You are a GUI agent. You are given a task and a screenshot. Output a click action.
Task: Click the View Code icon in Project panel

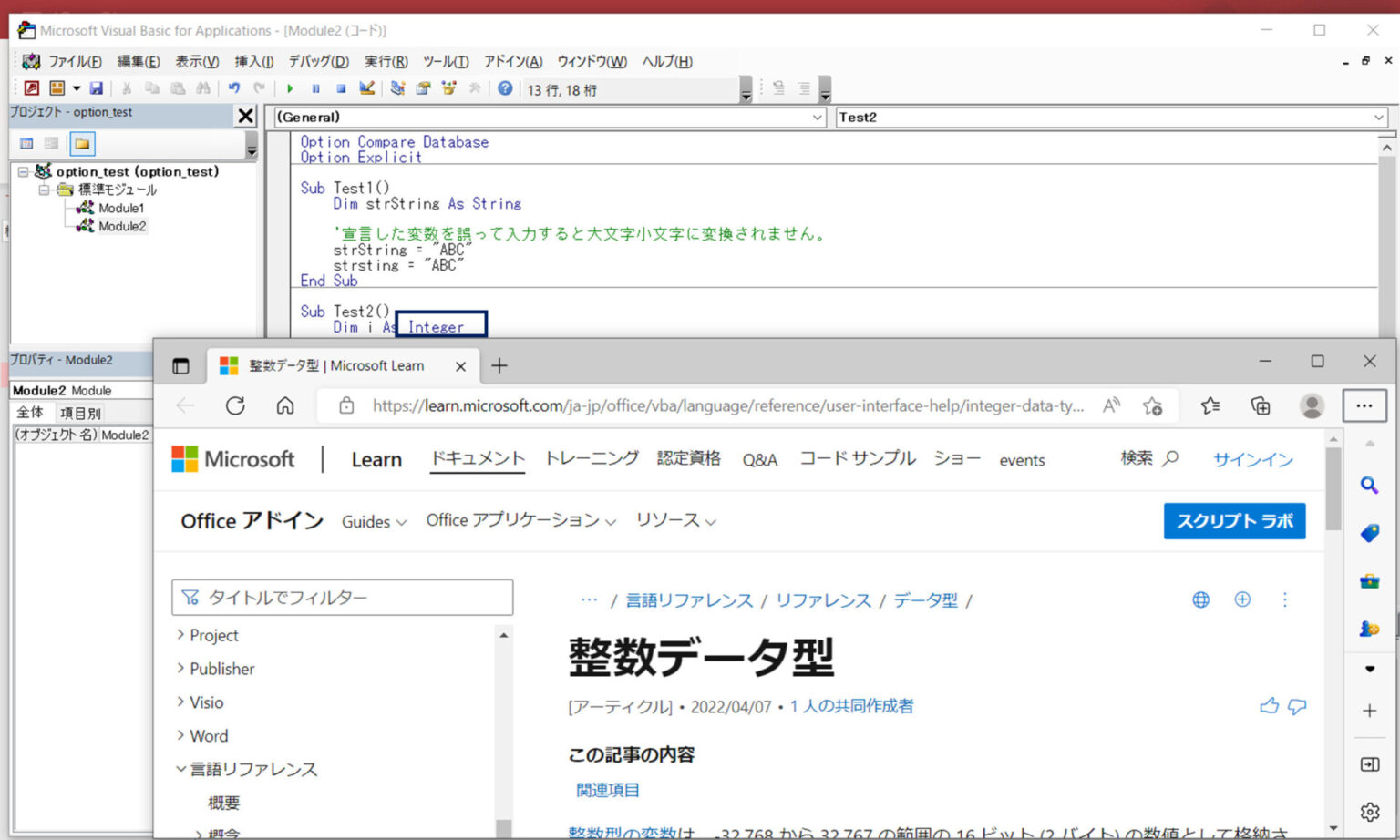point(25,143)
